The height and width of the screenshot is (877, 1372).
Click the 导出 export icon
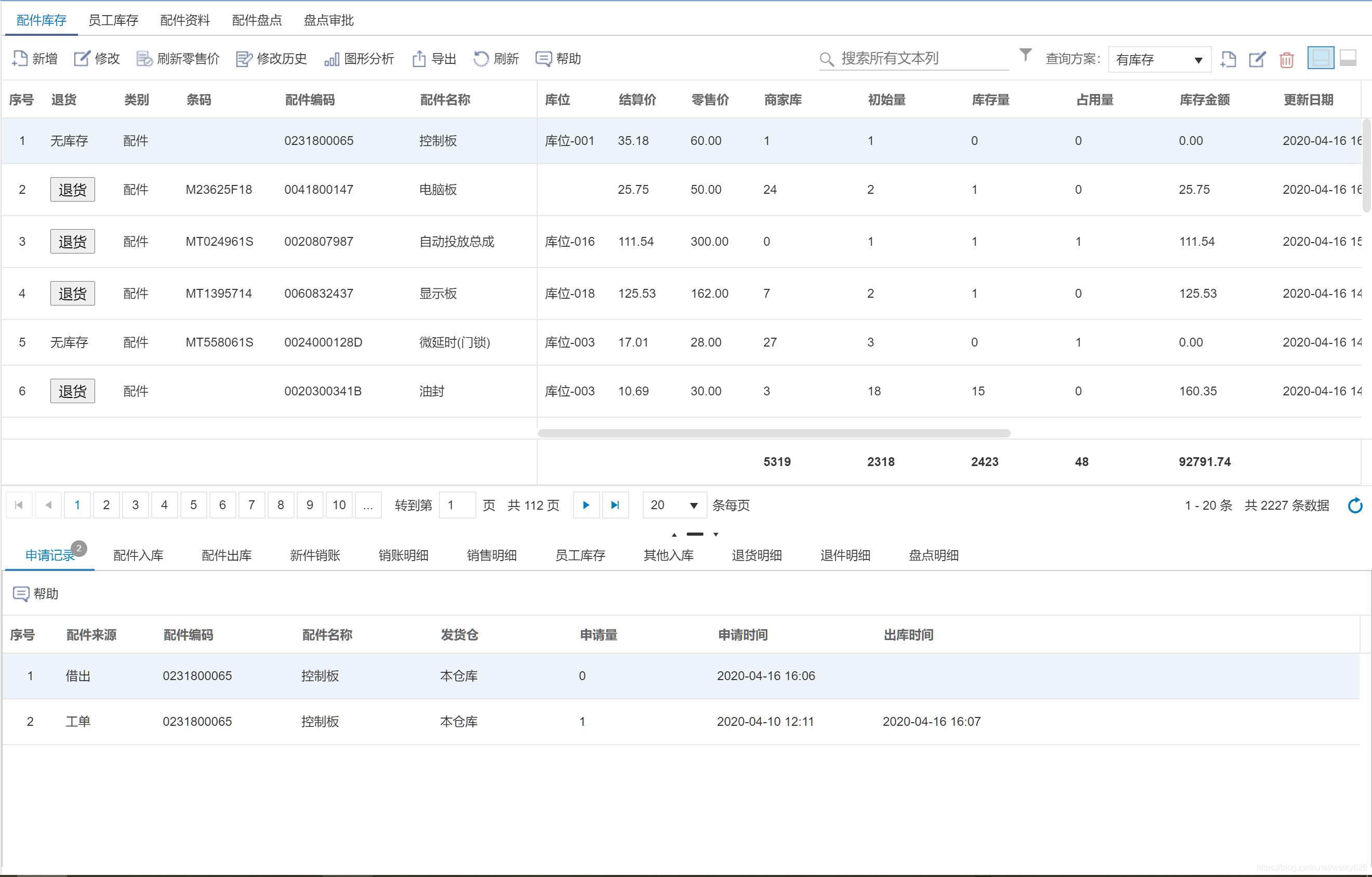point(419,59)
